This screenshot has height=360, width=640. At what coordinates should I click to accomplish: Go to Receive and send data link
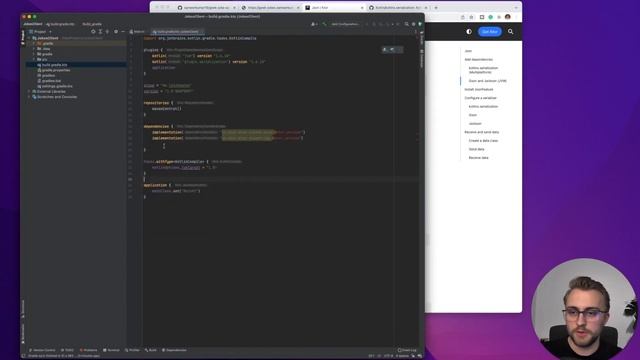coord(482,132)
